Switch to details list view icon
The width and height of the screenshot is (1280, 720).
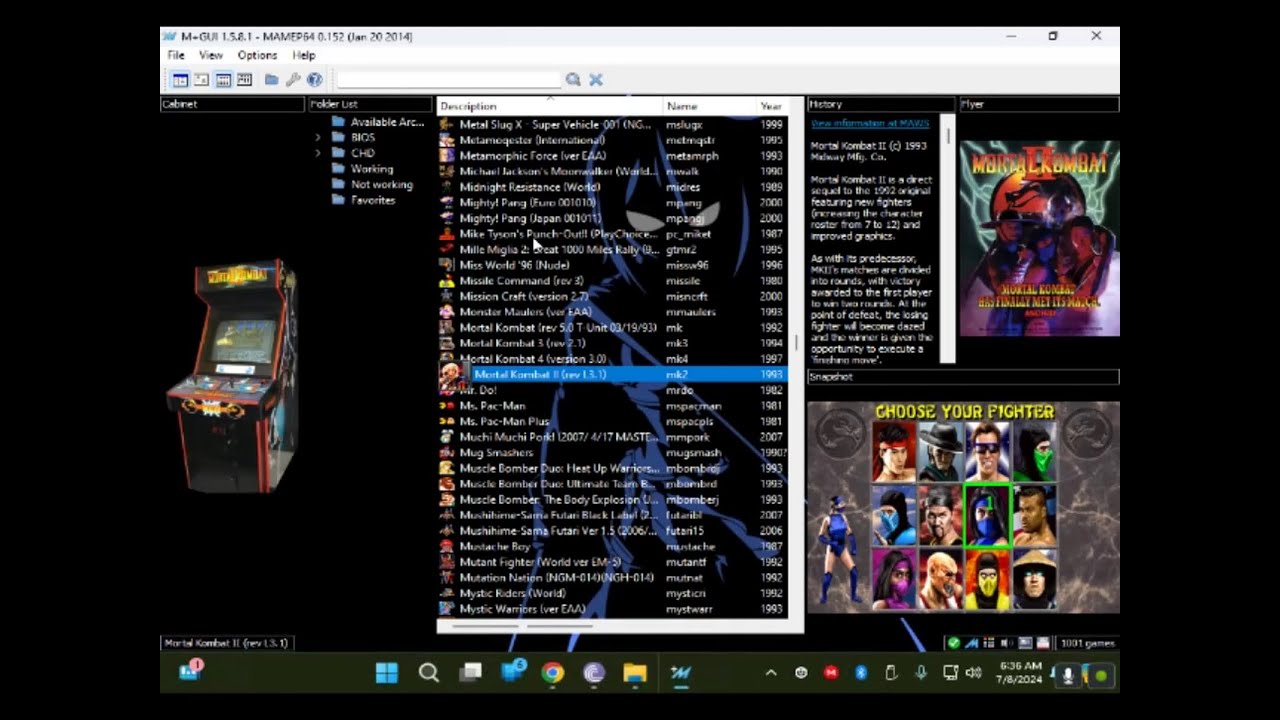tap(223, 80)
